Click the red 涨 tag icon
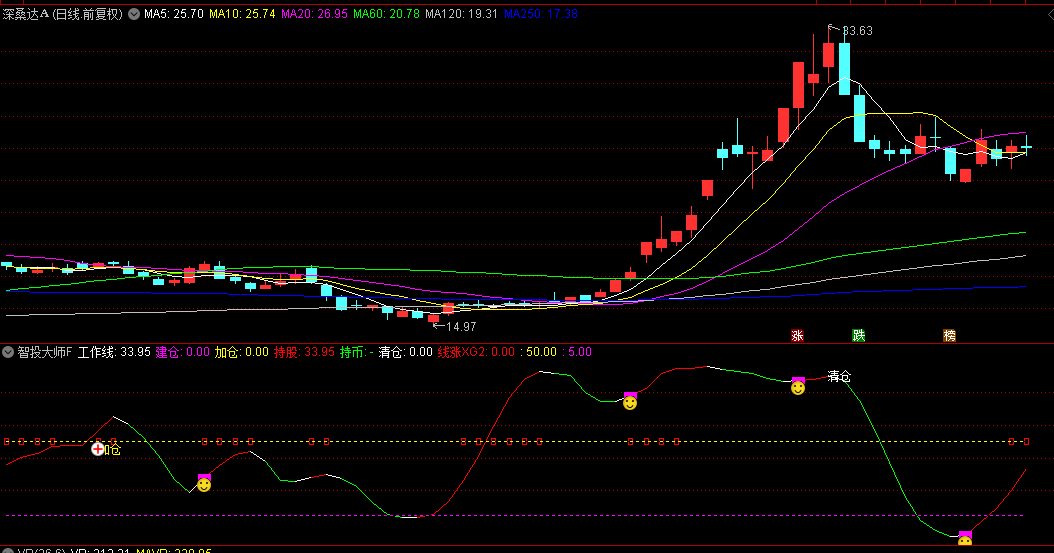 pos(797,335)
